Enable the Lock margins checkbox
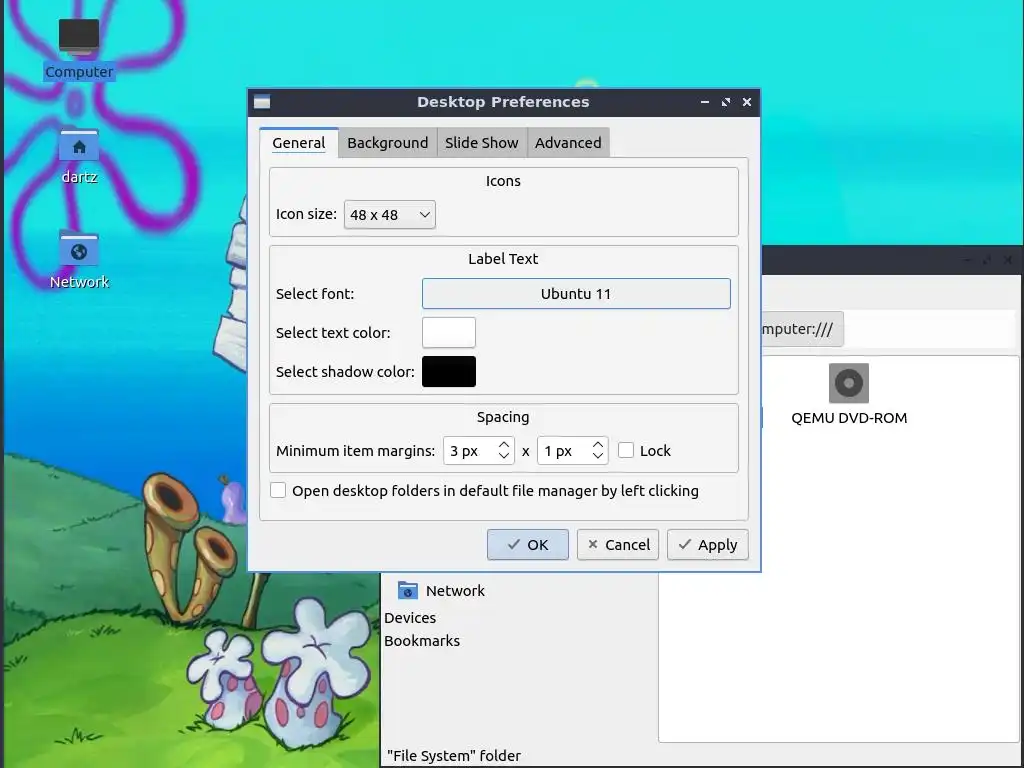 (626, 451)
